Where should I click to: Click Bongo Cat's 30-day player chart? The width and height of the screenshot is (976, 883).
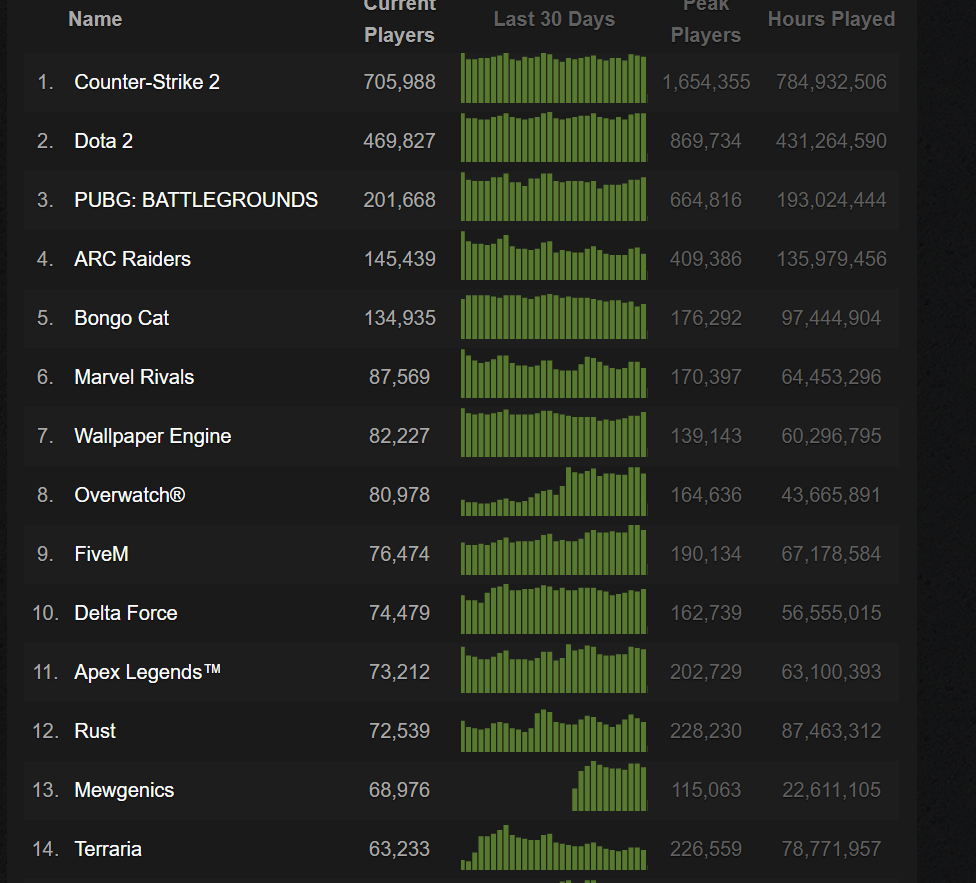(x=554, y=314)
